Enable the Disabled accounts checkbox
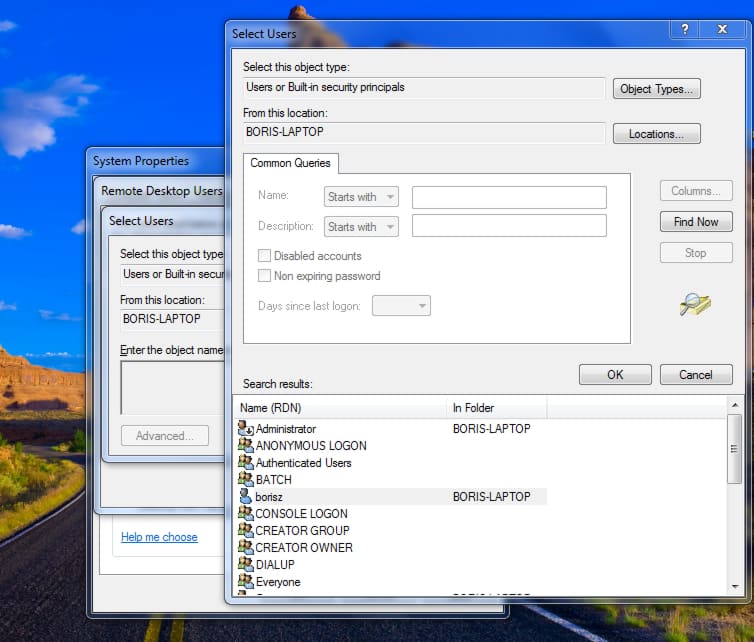This screenshot has width=754, height=642. (x=265, y=256)
